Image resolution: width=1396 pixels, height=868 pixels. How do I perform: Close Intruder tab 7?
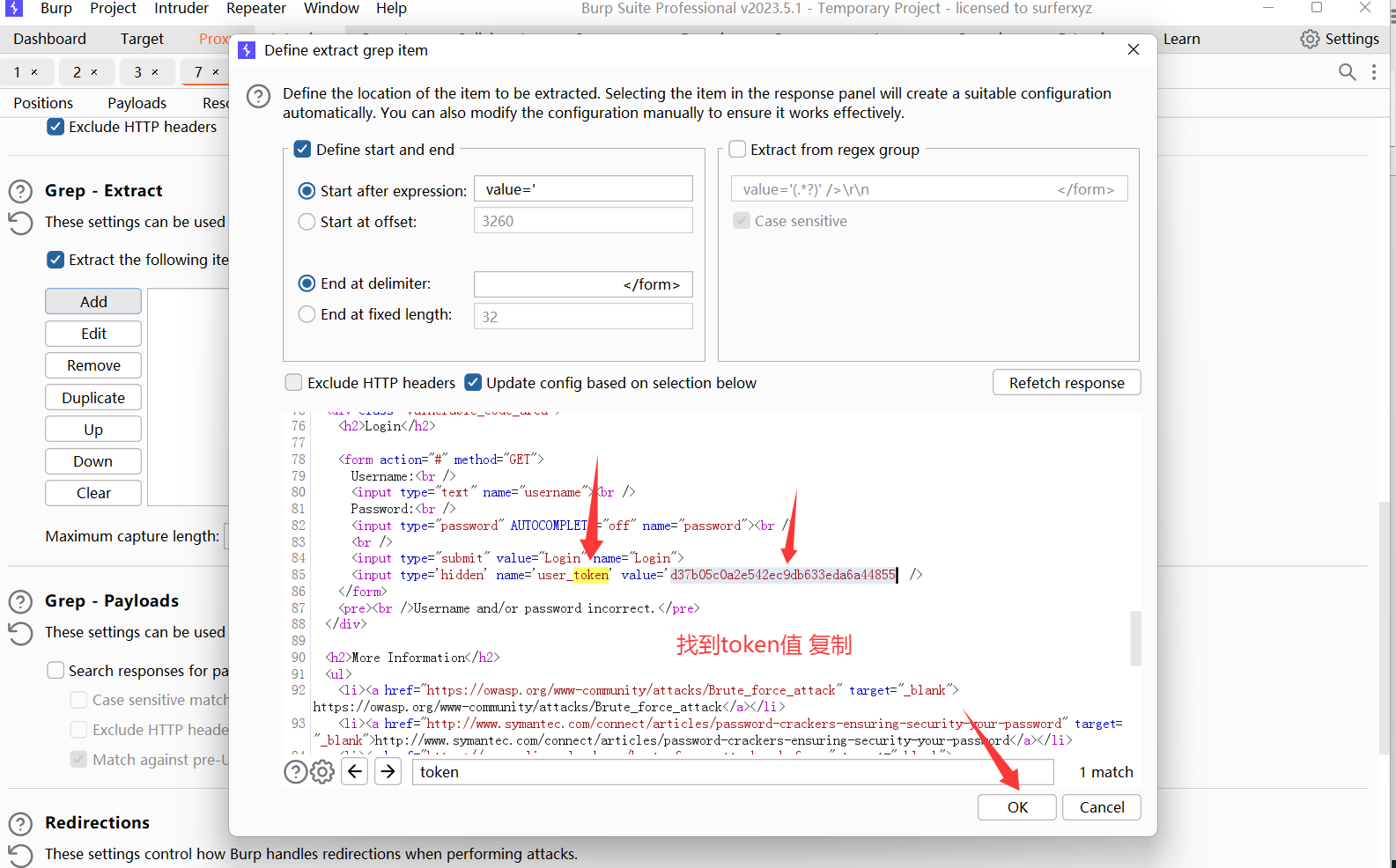[x=216, y=72]
